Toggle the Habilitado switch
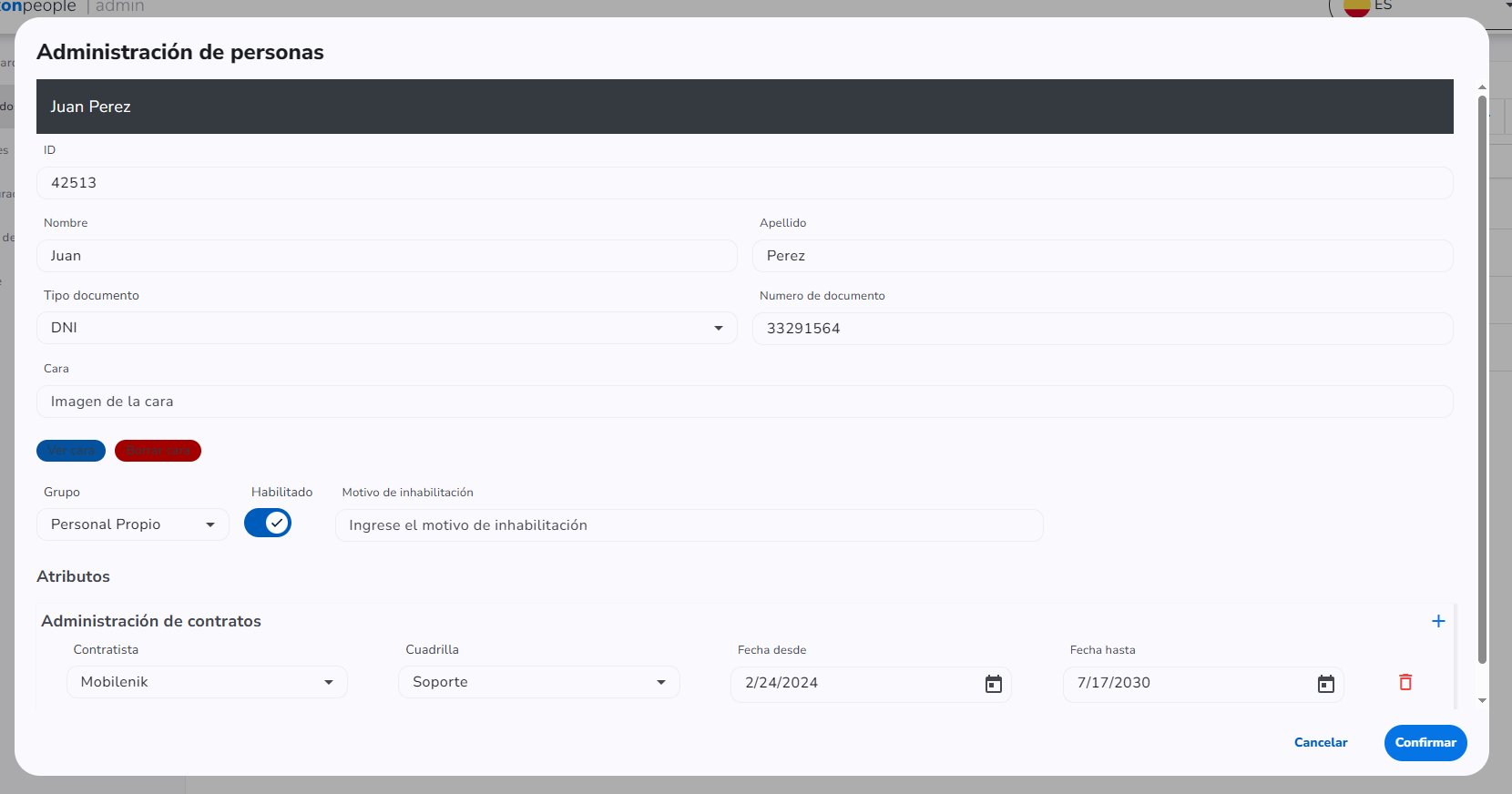The image size is (1512, 794). (x=268, y=523)
